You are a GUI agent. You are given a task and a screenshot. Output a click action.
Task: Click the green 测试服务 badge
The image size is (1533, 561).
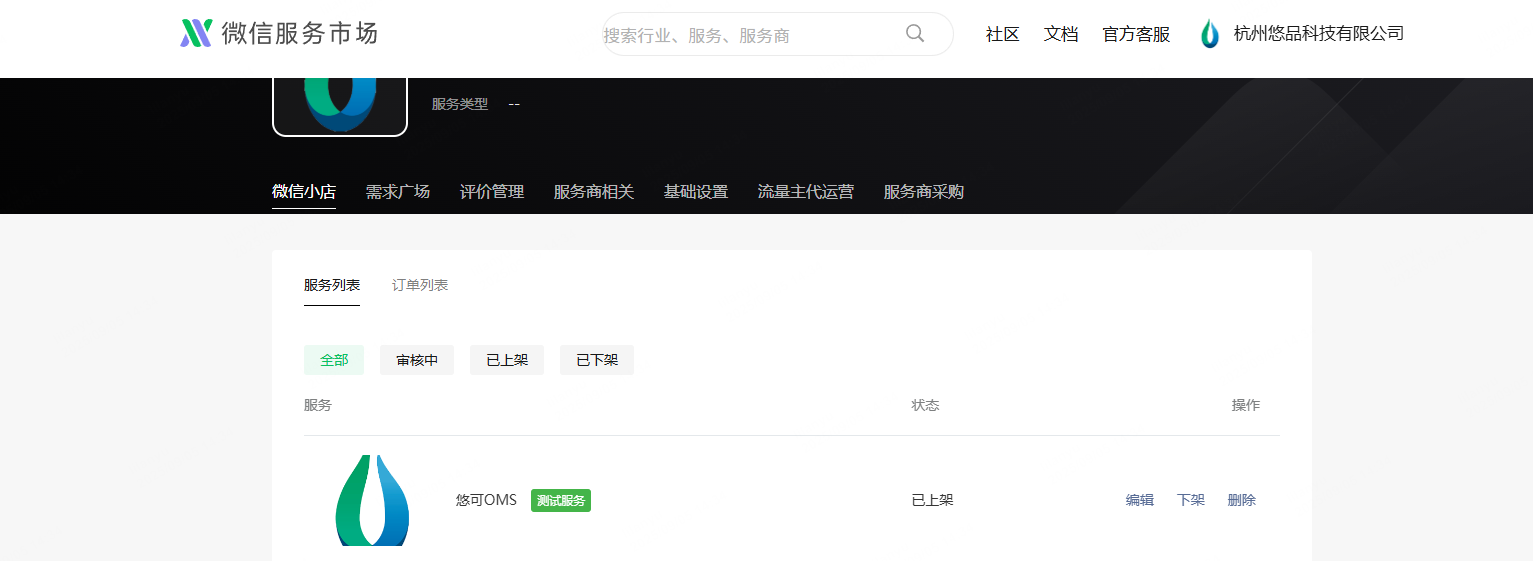pyautogui.click(x=561, y=500)
